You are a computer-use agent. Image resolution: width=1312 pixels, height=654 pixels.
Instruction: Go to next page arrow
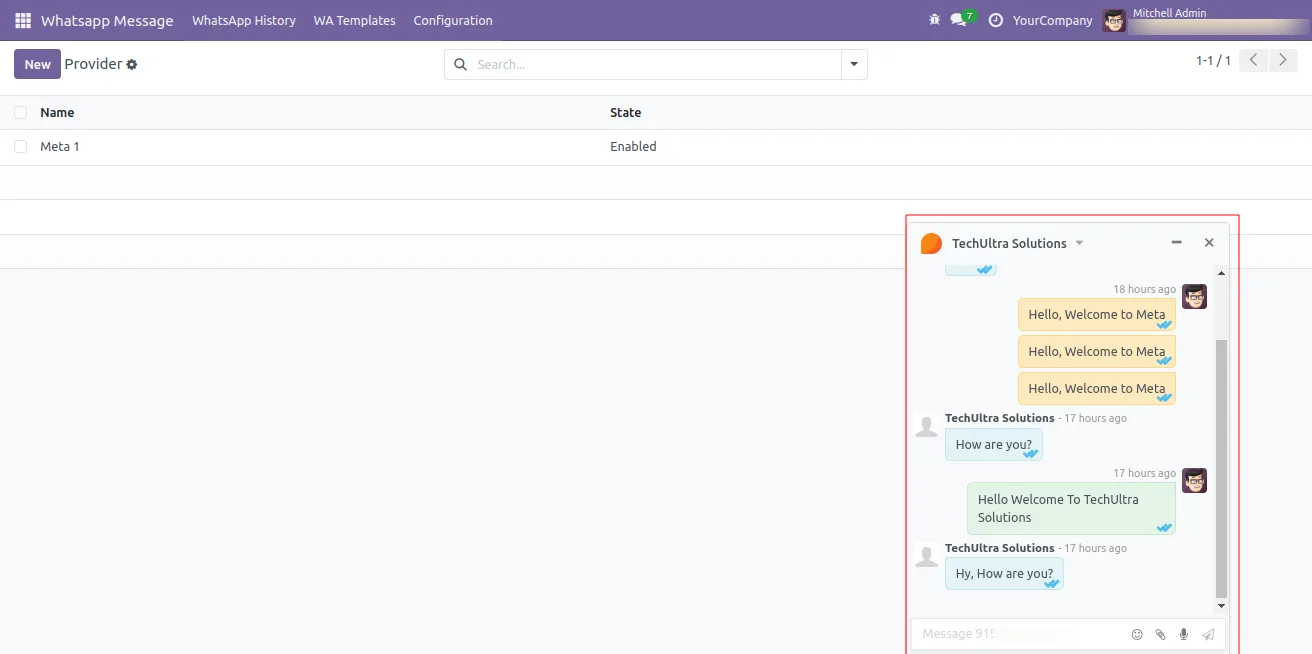[x=1283, y=60]
